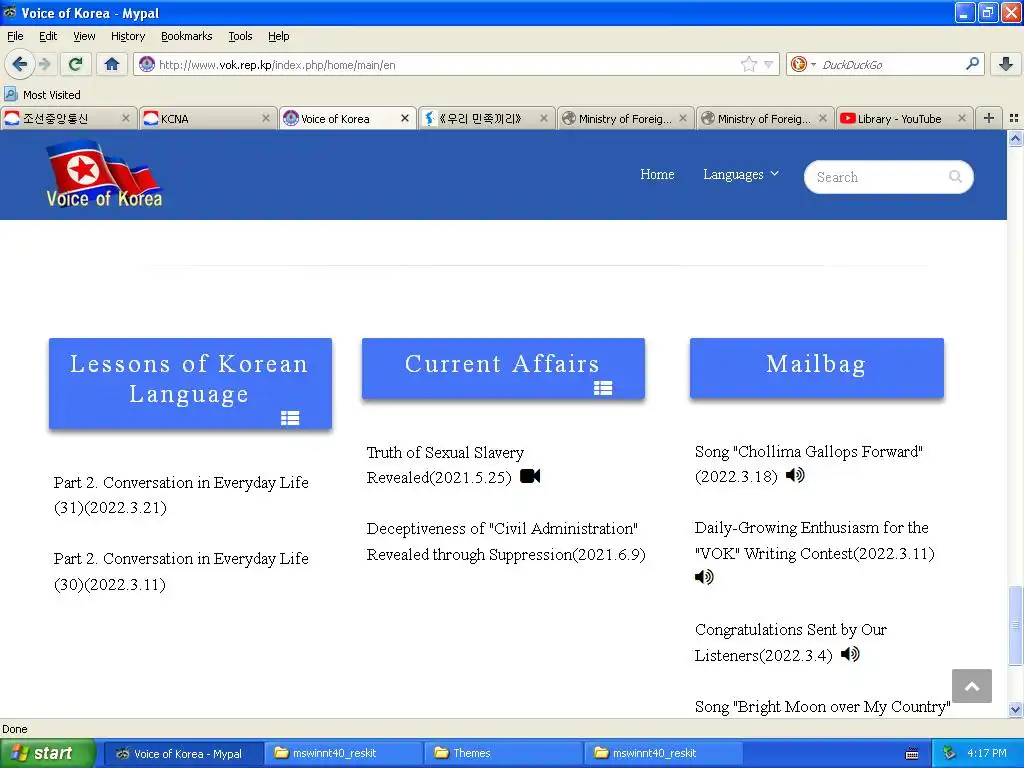Open the Edit menu
Viewport: 1024px width, 768px height.
pos(48,36)
